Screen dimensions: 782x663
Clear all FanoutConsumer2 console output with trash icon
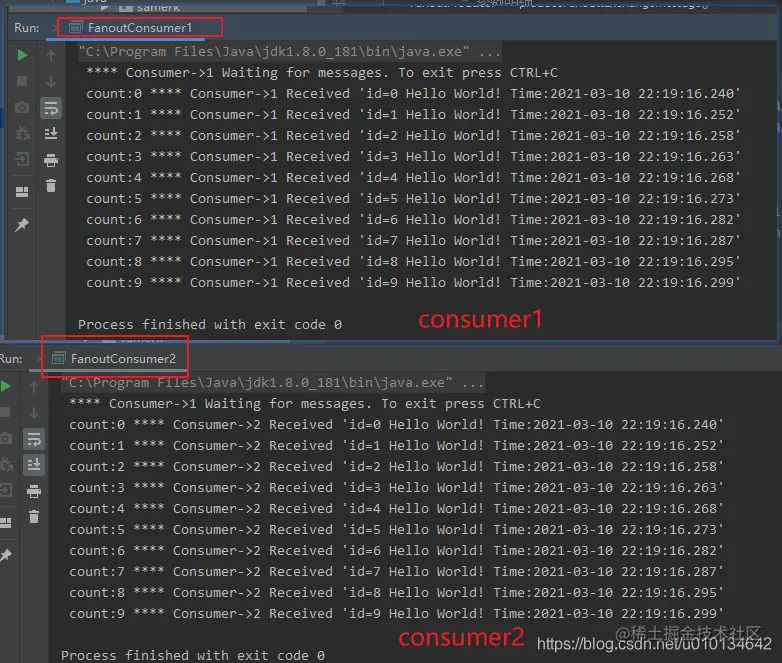(34, 517)
